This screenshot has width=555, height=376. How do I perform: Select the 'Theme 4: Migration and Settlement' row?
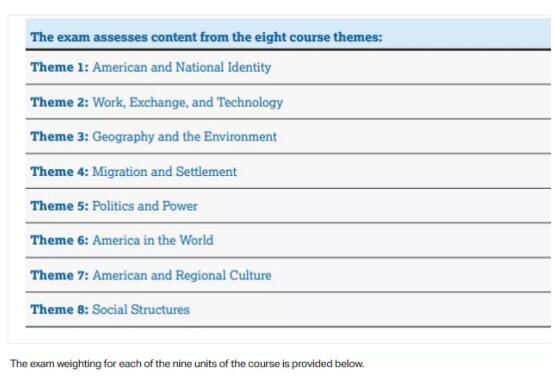click(288, 171)
